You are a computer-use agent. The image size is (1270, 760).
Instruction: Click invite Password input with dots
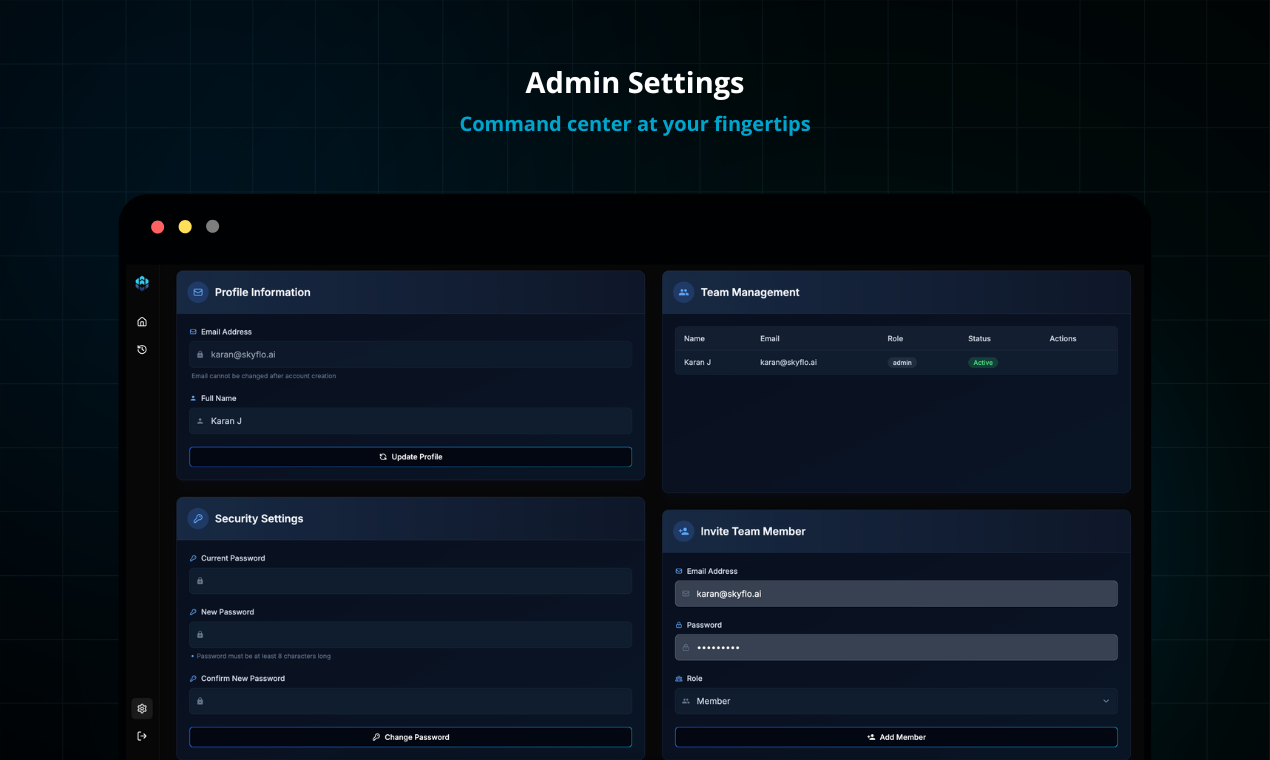pyautogui.click(x=896, y=647)
